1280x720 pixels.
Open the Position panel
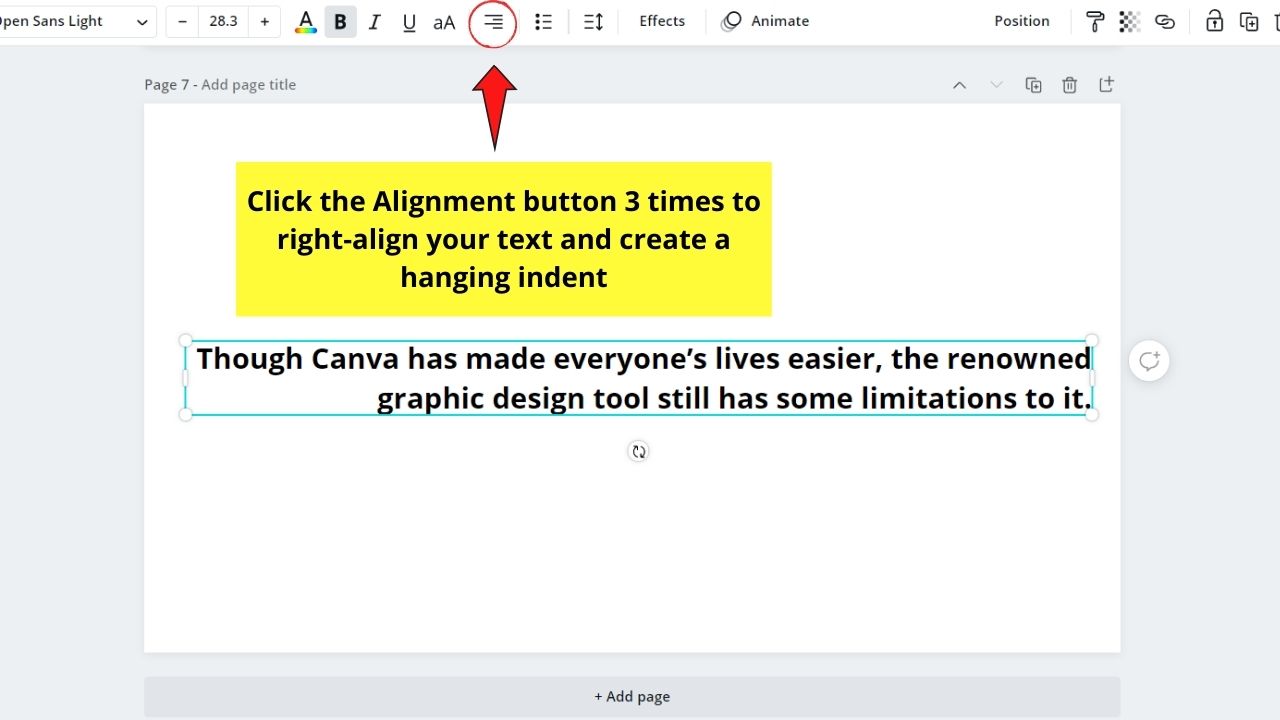click(x=1022, y=21)
